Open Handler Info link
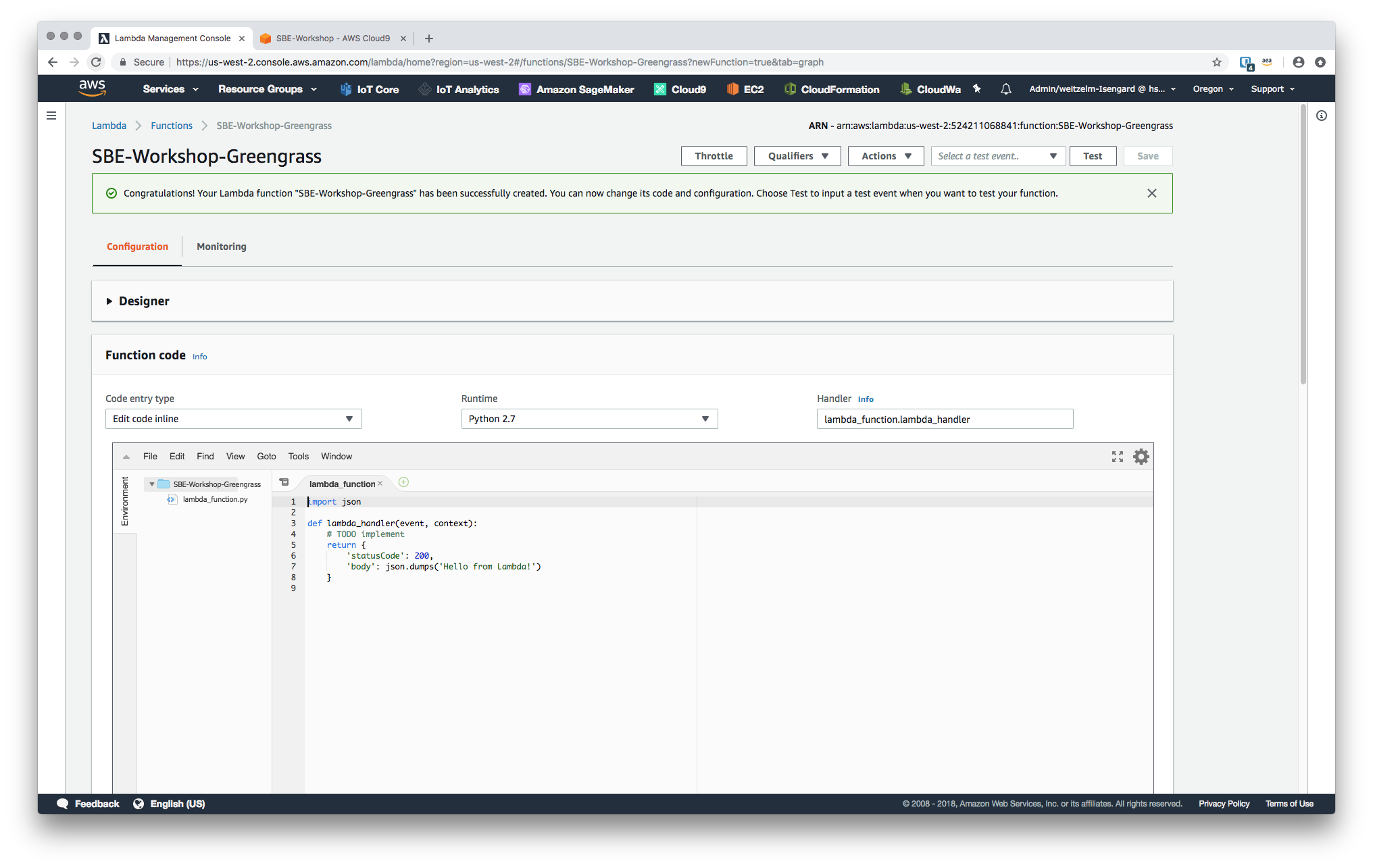Viewport: 1373px width, 868px height. point(866,399)
